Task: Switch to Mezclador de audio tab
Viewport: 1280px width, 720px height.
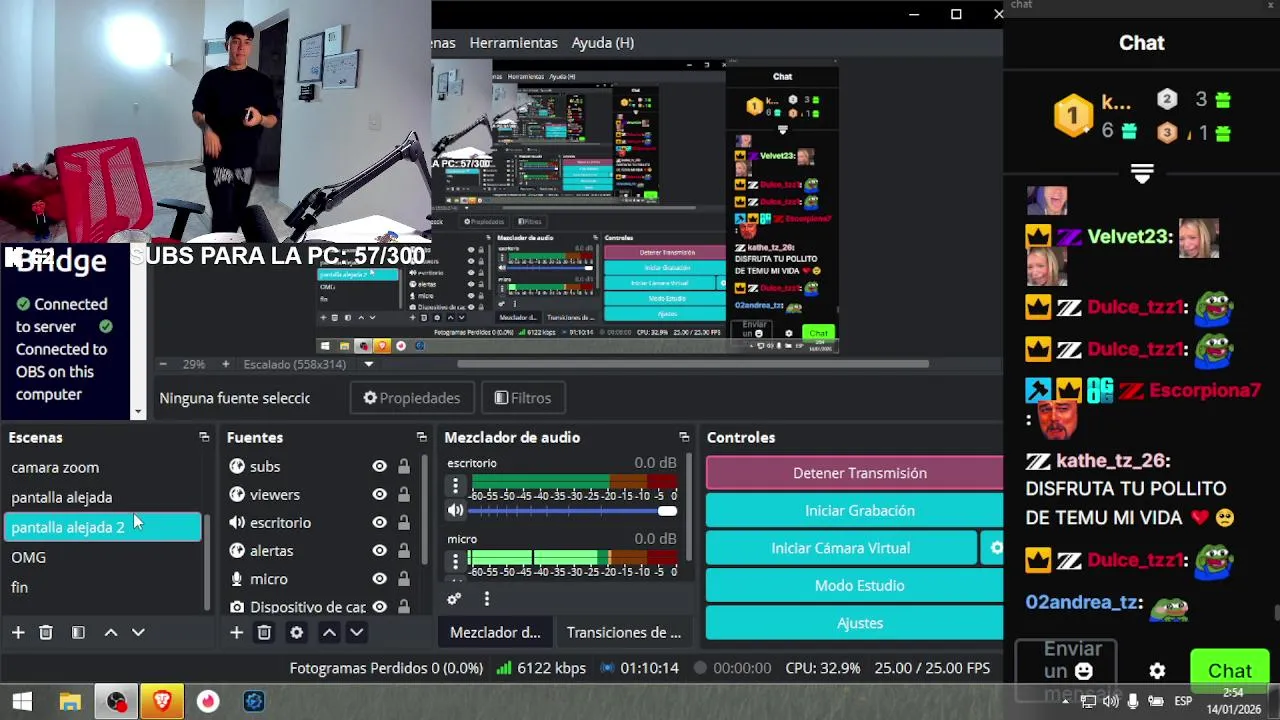Action: click(x=495, y=632)
